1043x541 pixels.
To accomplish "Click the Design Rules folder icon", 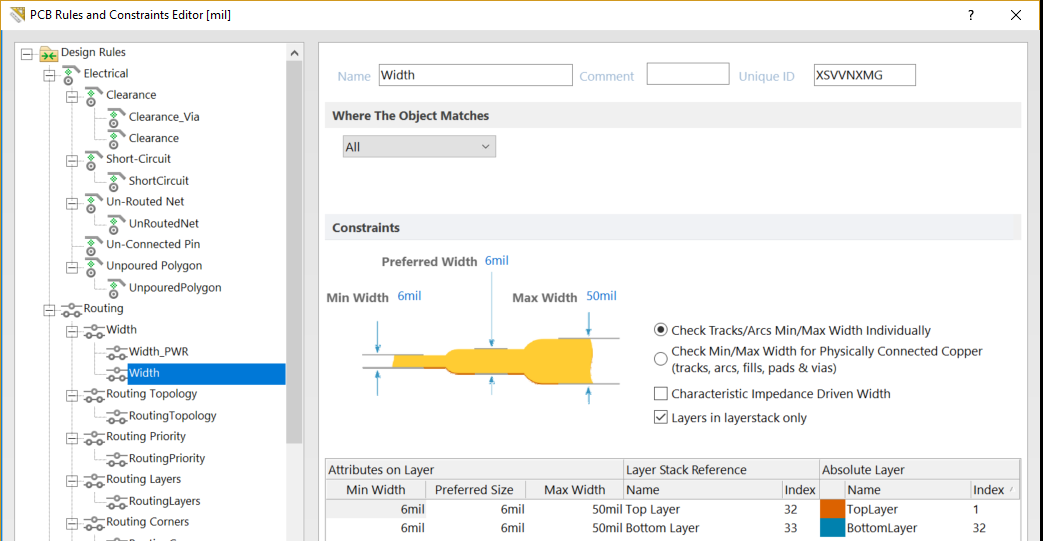I will point(49,53).
